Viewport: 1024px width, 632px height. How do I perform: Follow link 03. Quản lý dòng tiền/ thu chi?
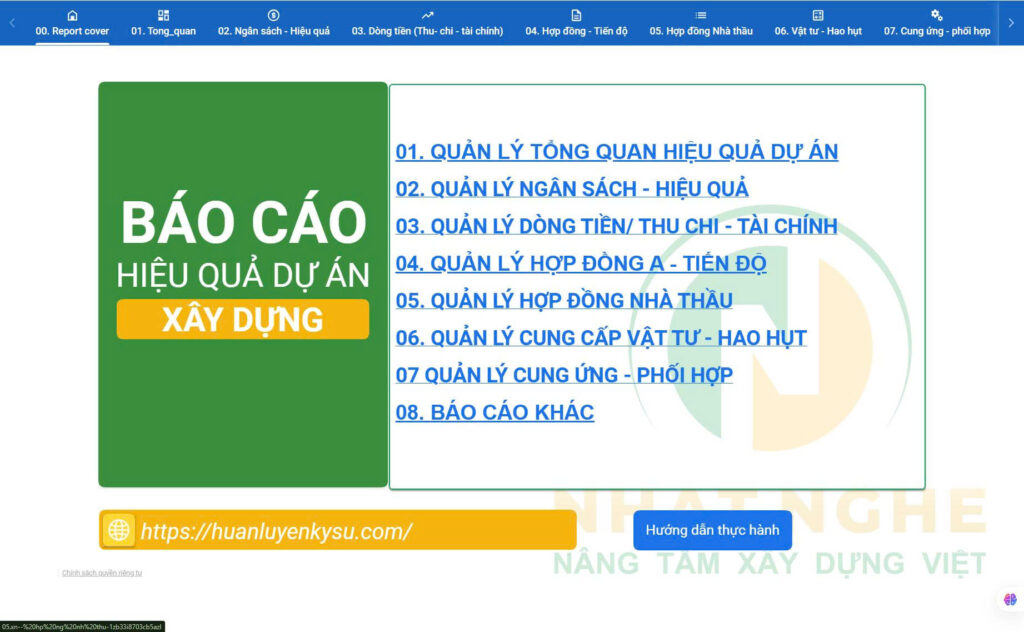[x=616, y=226]
